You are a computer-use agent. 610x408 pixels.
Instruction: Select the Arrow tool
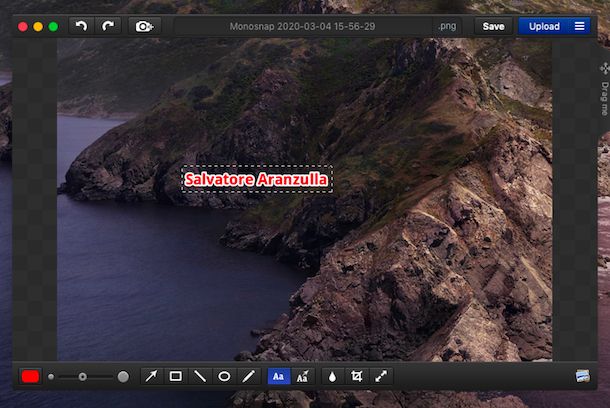click(x=151, y=376)
